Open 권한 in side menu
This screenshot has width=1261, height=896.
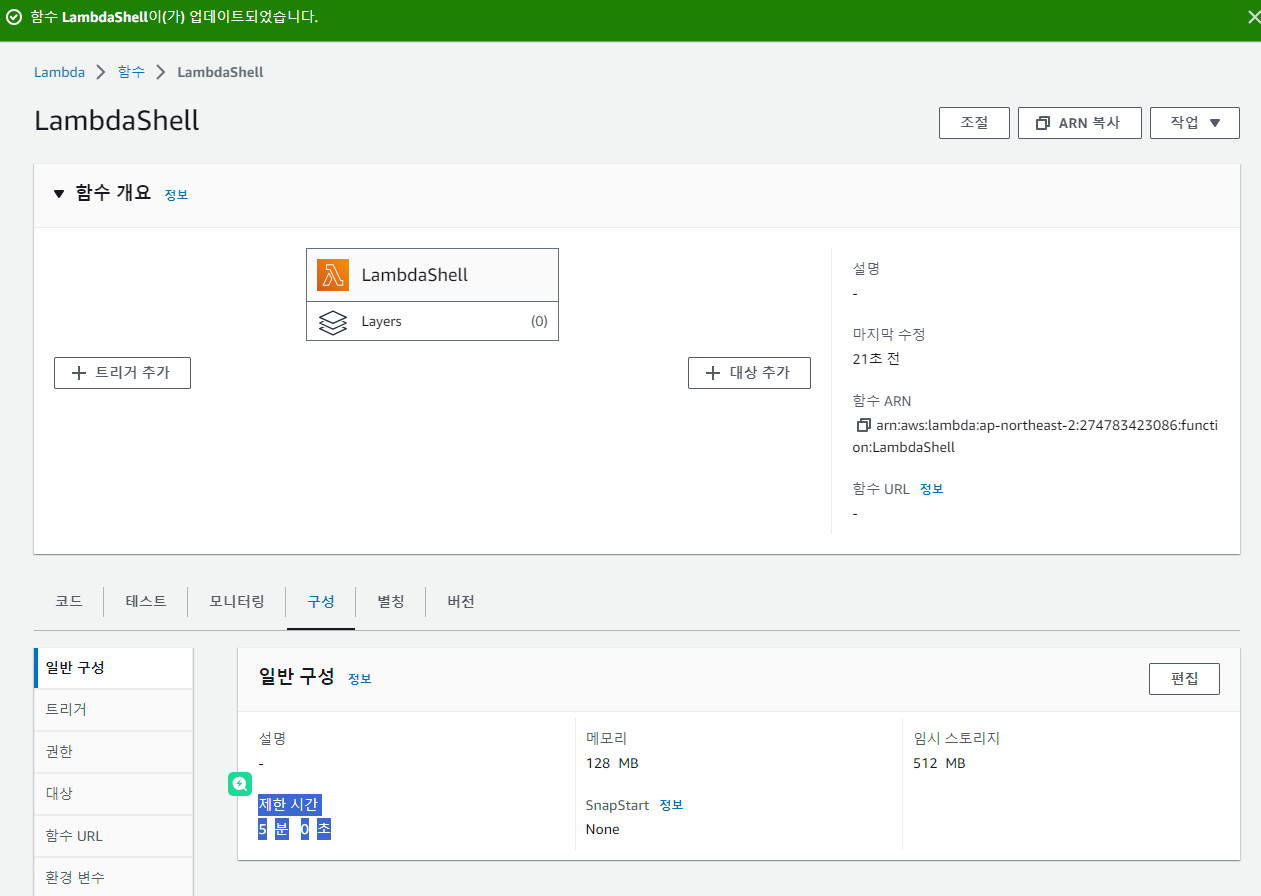point(113,751)
